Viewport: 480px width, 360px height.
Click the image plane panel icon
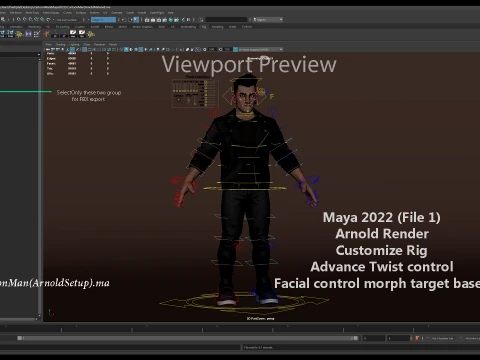68,49
